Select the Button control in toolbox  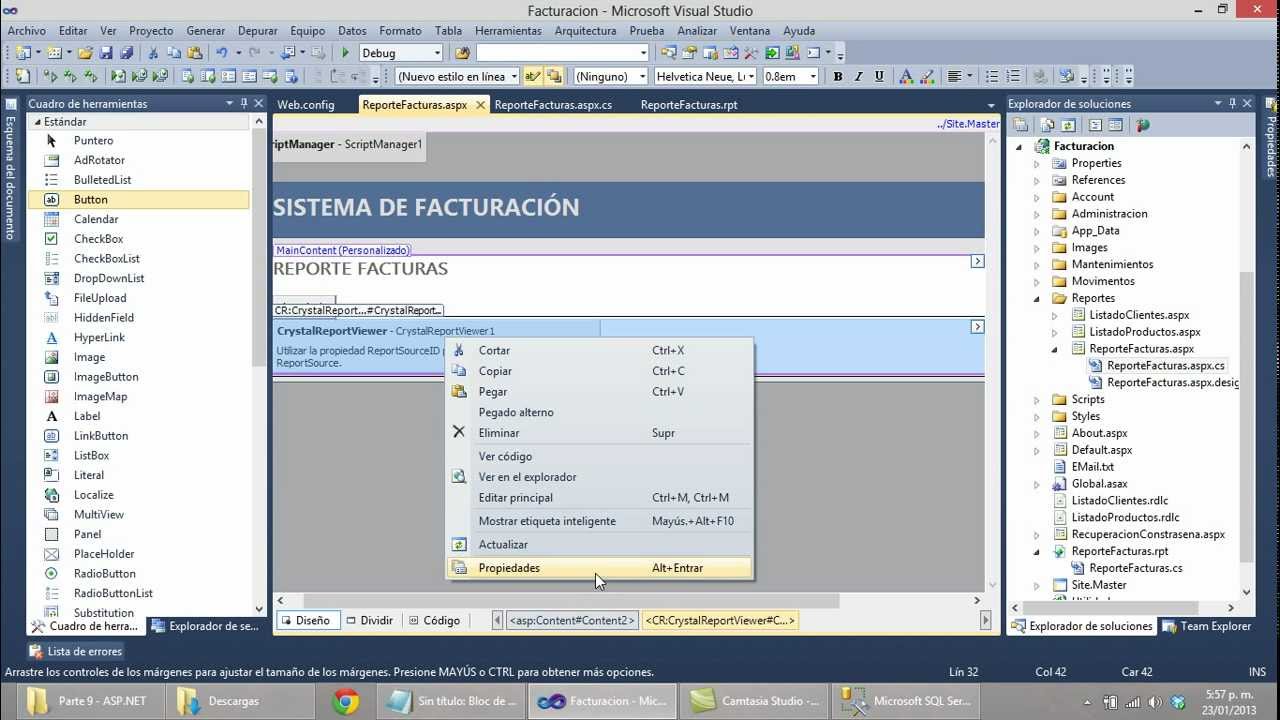pyautogui.click(x=138, y=199)
